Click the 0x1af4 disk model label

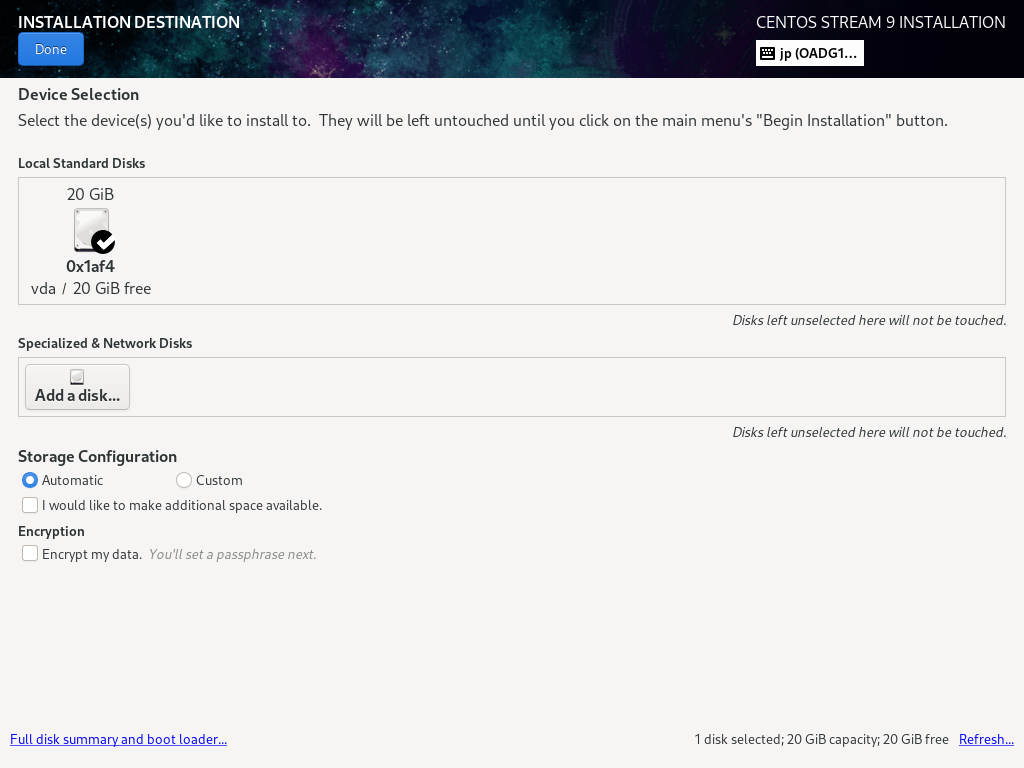(x=90, y=266)
